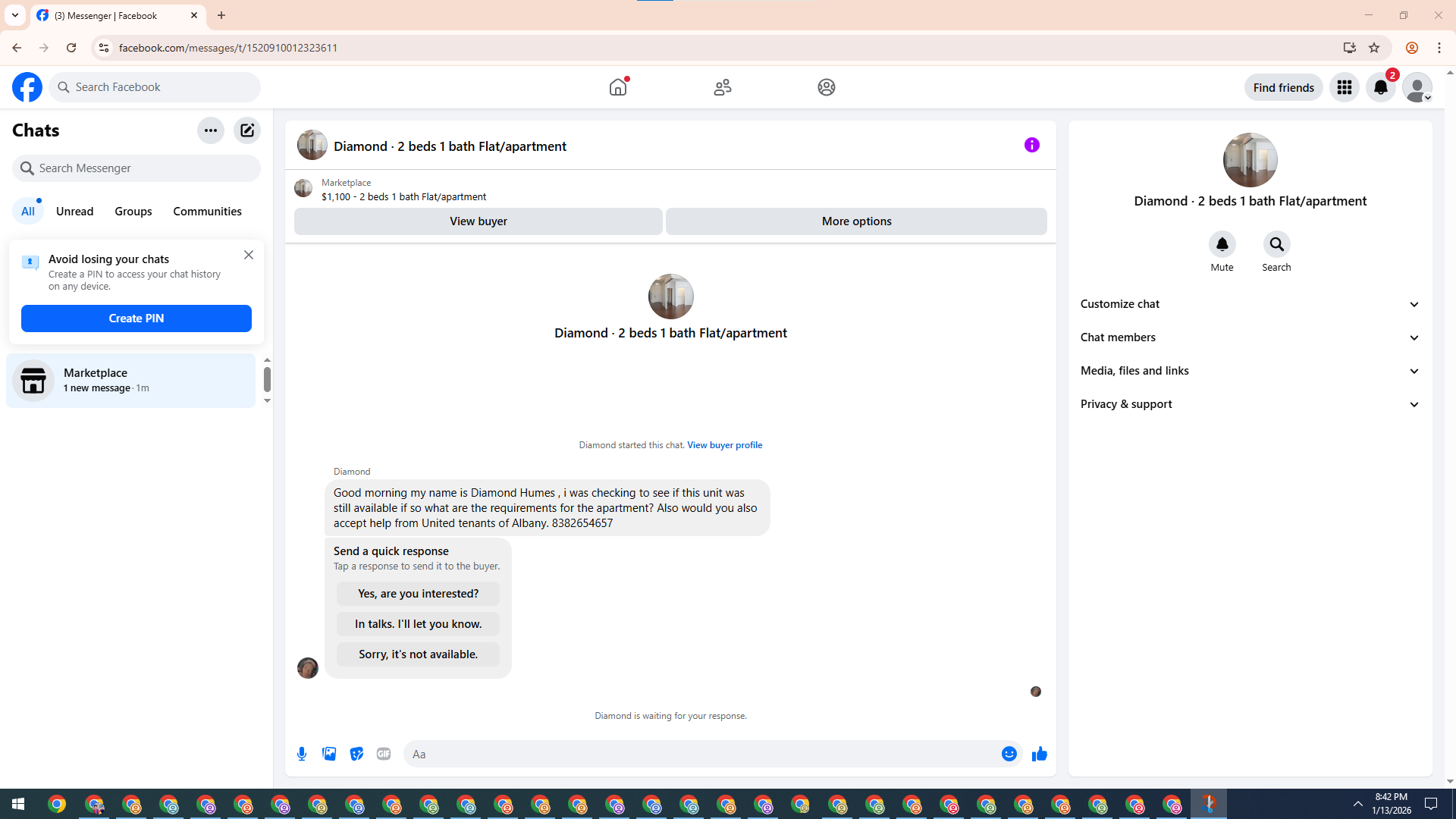1456x819 pixels.
Task: Open the sticker picker icon
Action: tap(356, 754)
